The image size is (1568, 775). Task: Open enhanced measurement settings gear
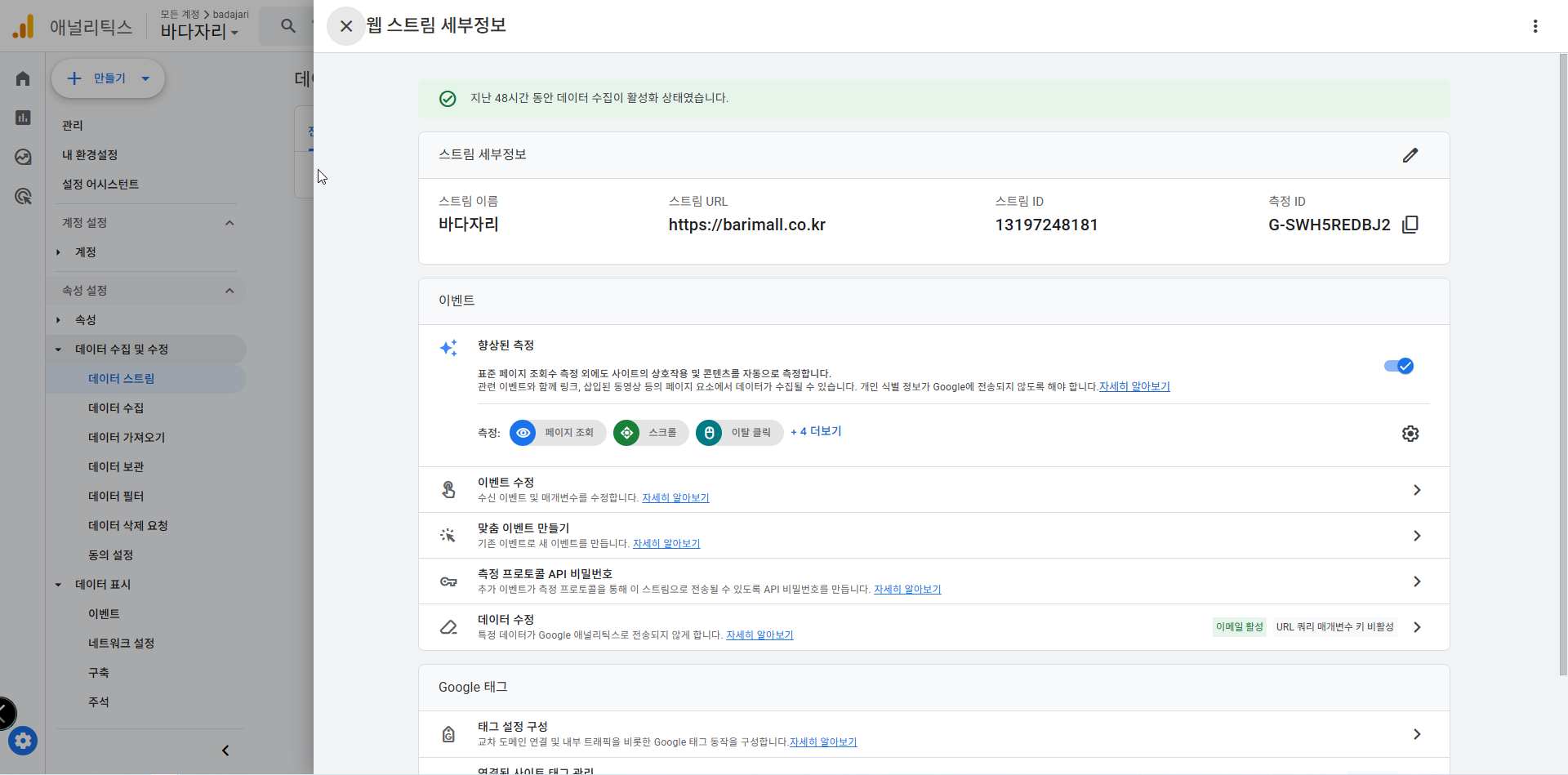pyautogui.click(x=1410, y=434)
